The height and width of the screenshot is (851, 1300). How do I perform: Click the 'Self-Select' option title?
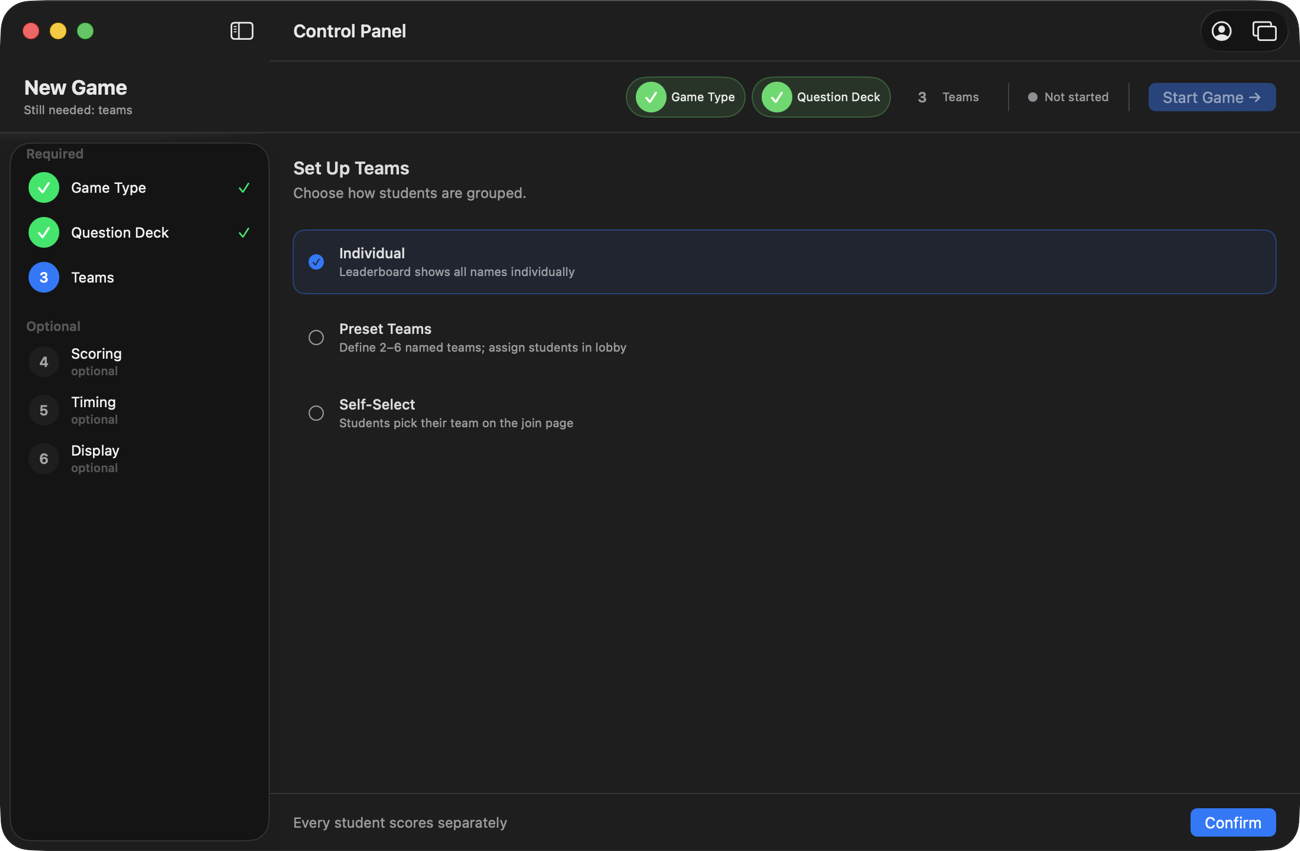[x=377, y=404]
